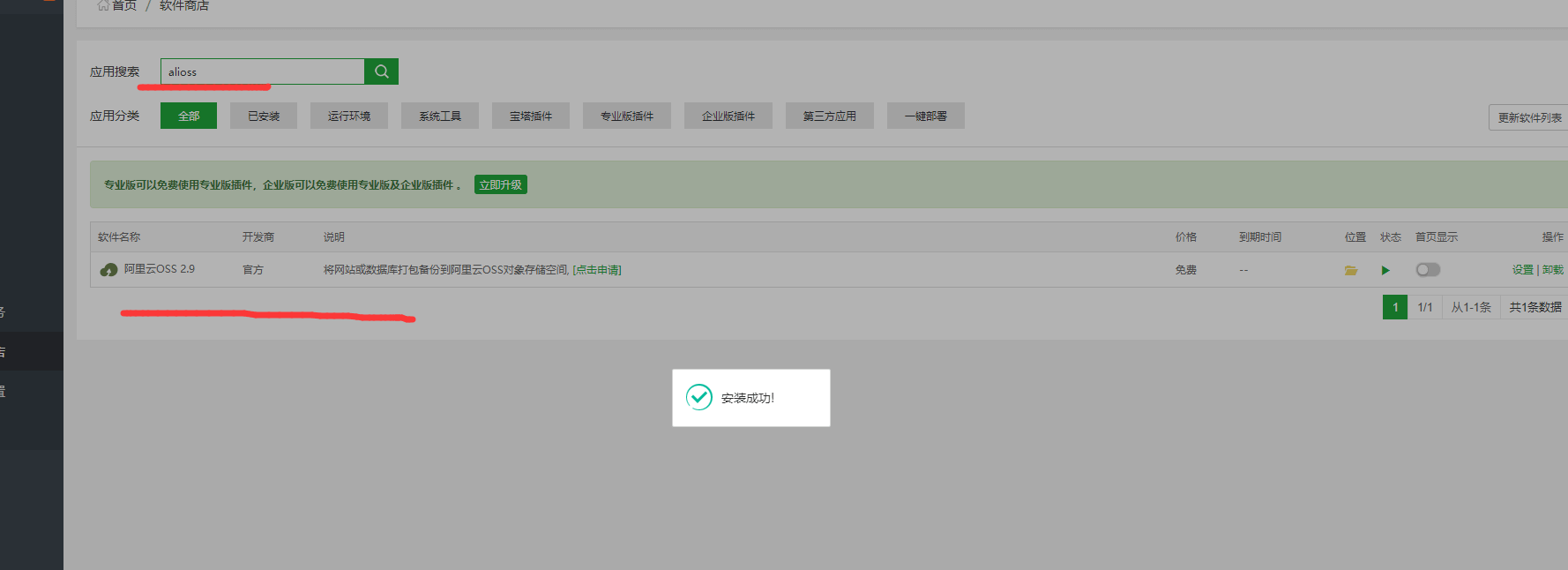Click the home icon in breadcrumb
Screen dimensions: 1568x570
pyautogui.click(x=103, y=5)
